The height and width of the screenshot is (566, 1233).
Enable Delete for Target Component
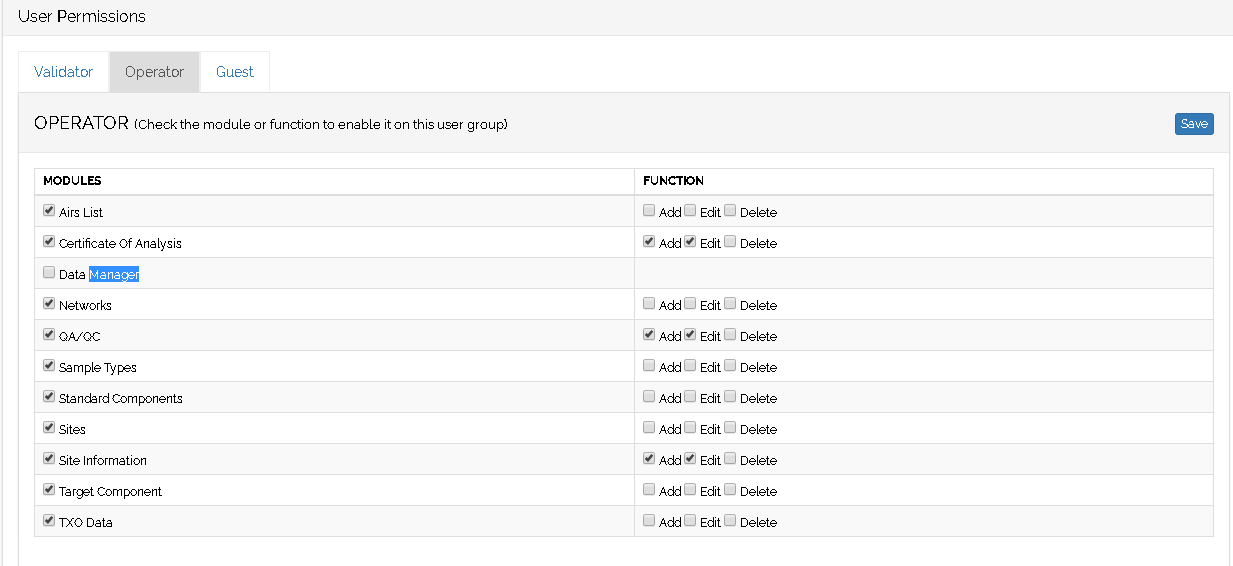730,490
